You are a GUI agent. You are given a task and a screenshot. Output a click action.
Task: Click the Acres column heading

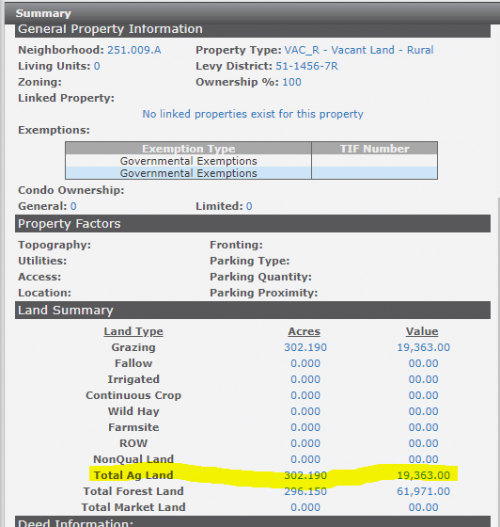[304, 331]
